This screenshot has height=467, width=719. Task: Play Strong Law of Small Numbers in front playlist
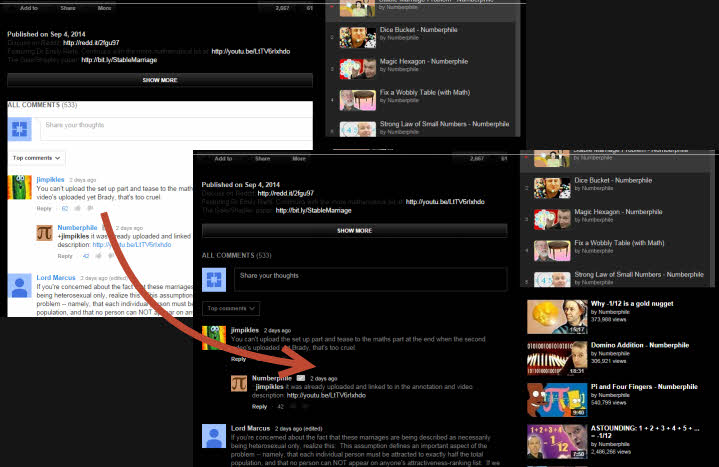tap(552, 279)
